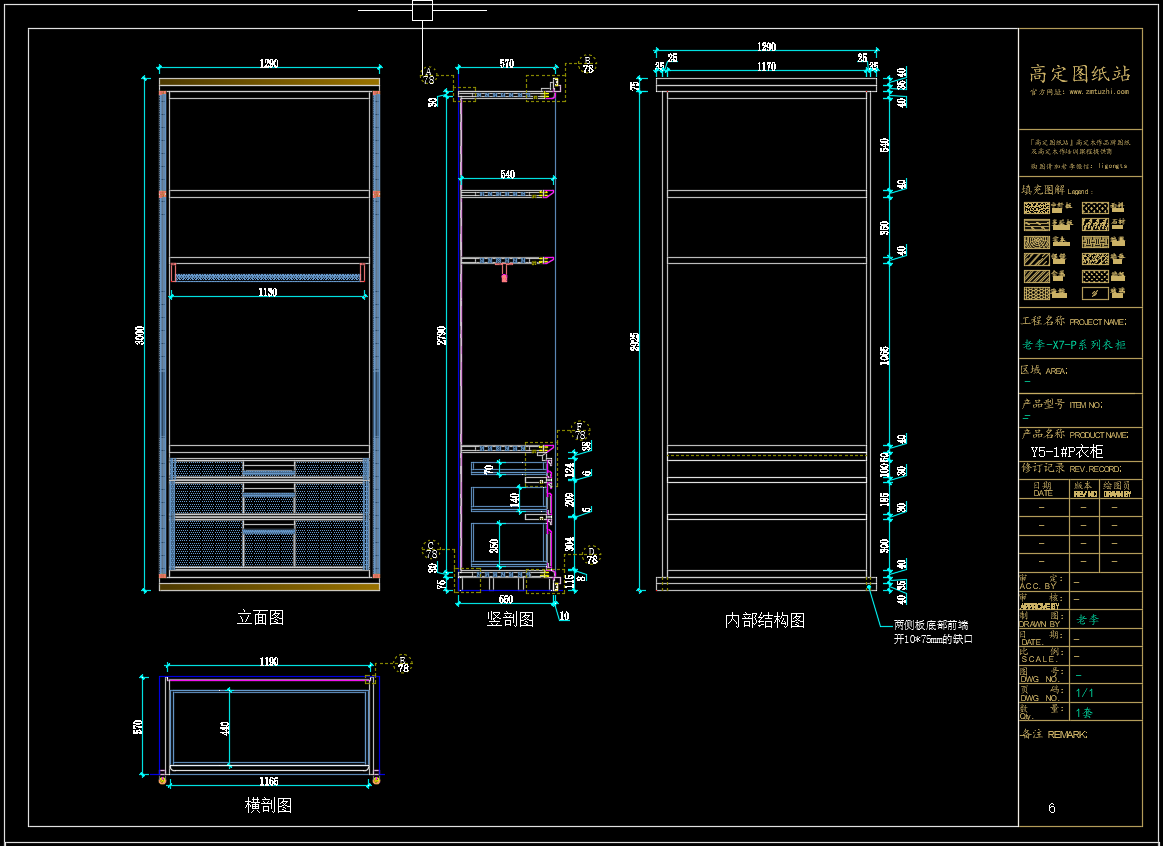Select the 70 drawer dimension in the vertical section
The image size is (1163, 846).
coord(489,469)
